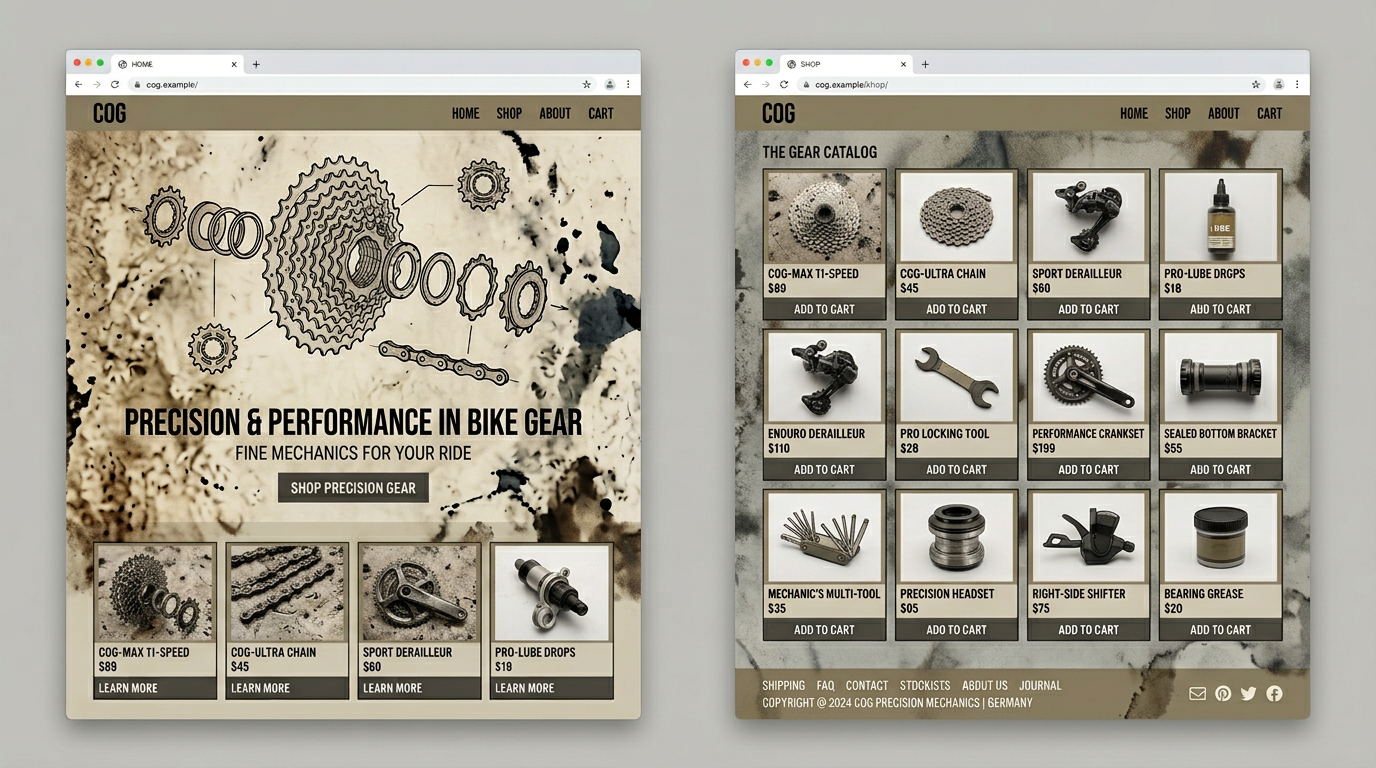Viewport: 1376px width, 768px height.
Task: Open the Pinterest icon in the footer
Action: 1223,694
